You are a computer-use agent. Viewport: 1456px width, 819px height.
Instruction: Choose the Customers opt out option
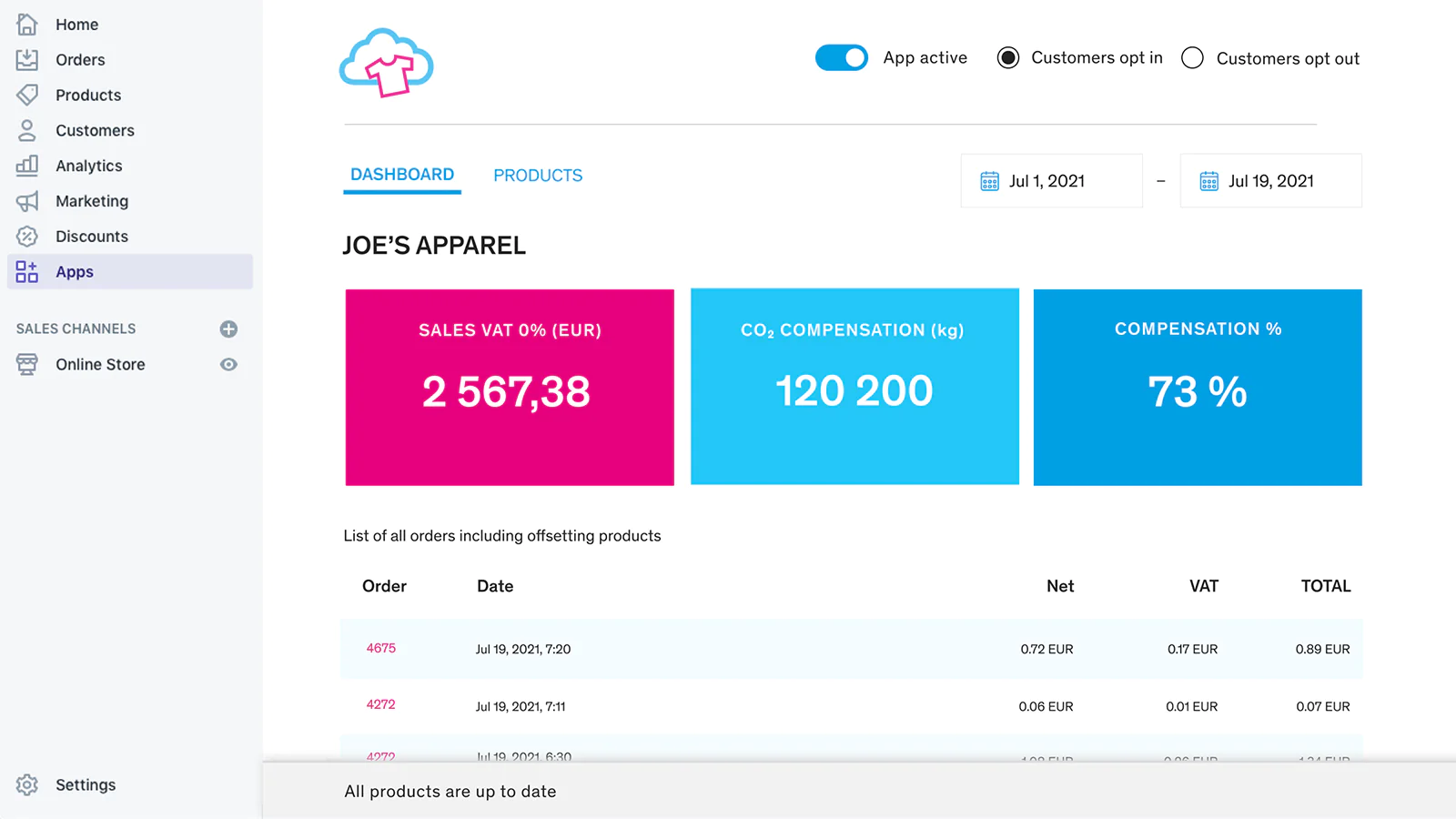(1192, 58)
